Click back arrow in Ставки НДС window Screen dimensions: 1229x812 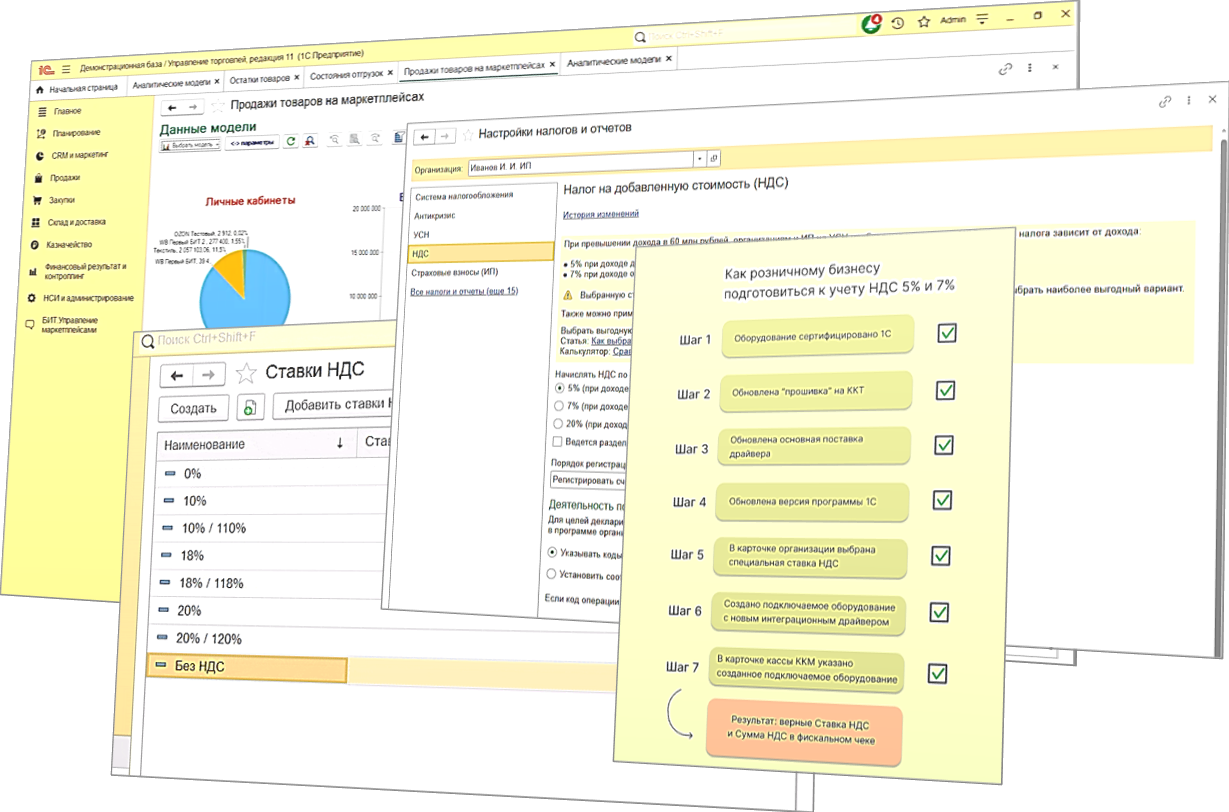(x=177, y=375)
